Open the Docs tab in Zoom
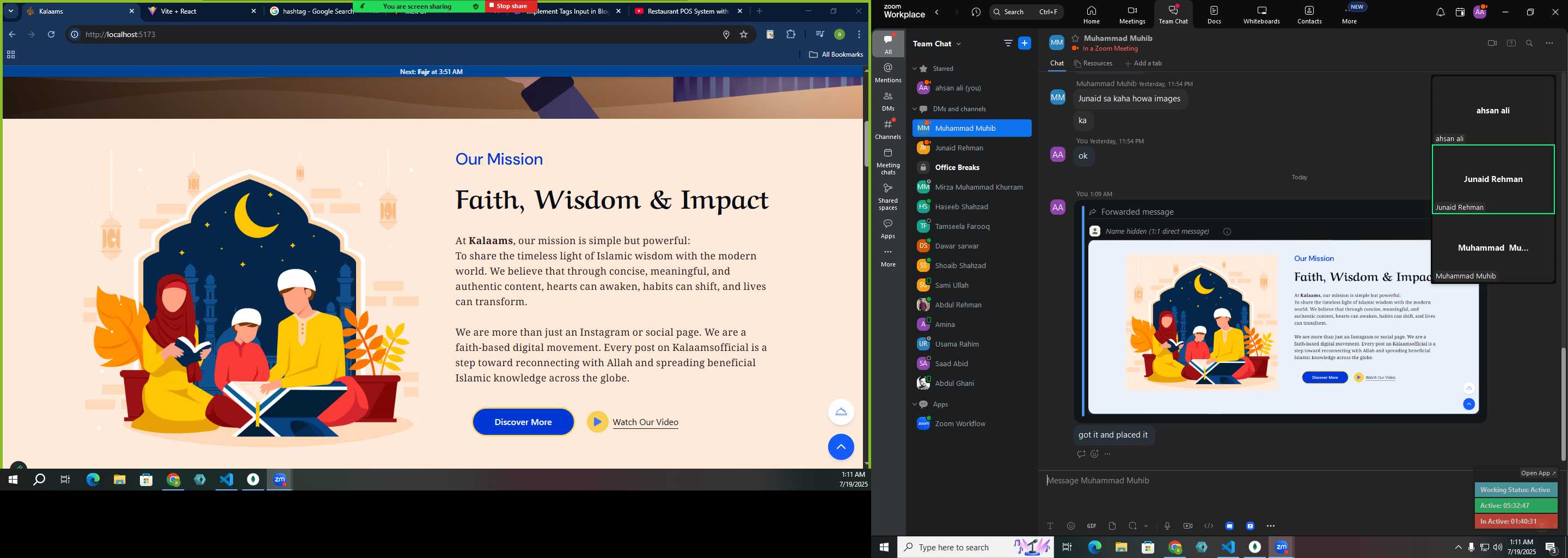 pos(1214,15)
